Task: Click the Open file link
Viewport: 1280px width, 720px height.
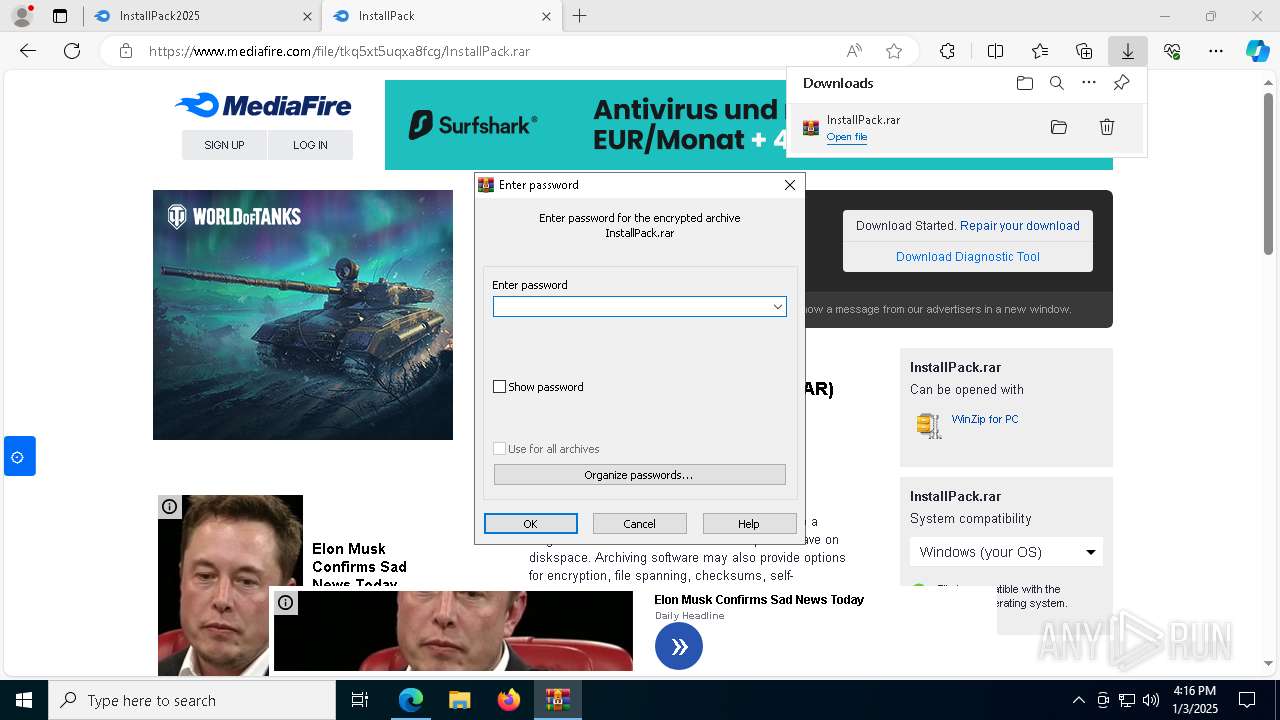Action: coord(847,137)
